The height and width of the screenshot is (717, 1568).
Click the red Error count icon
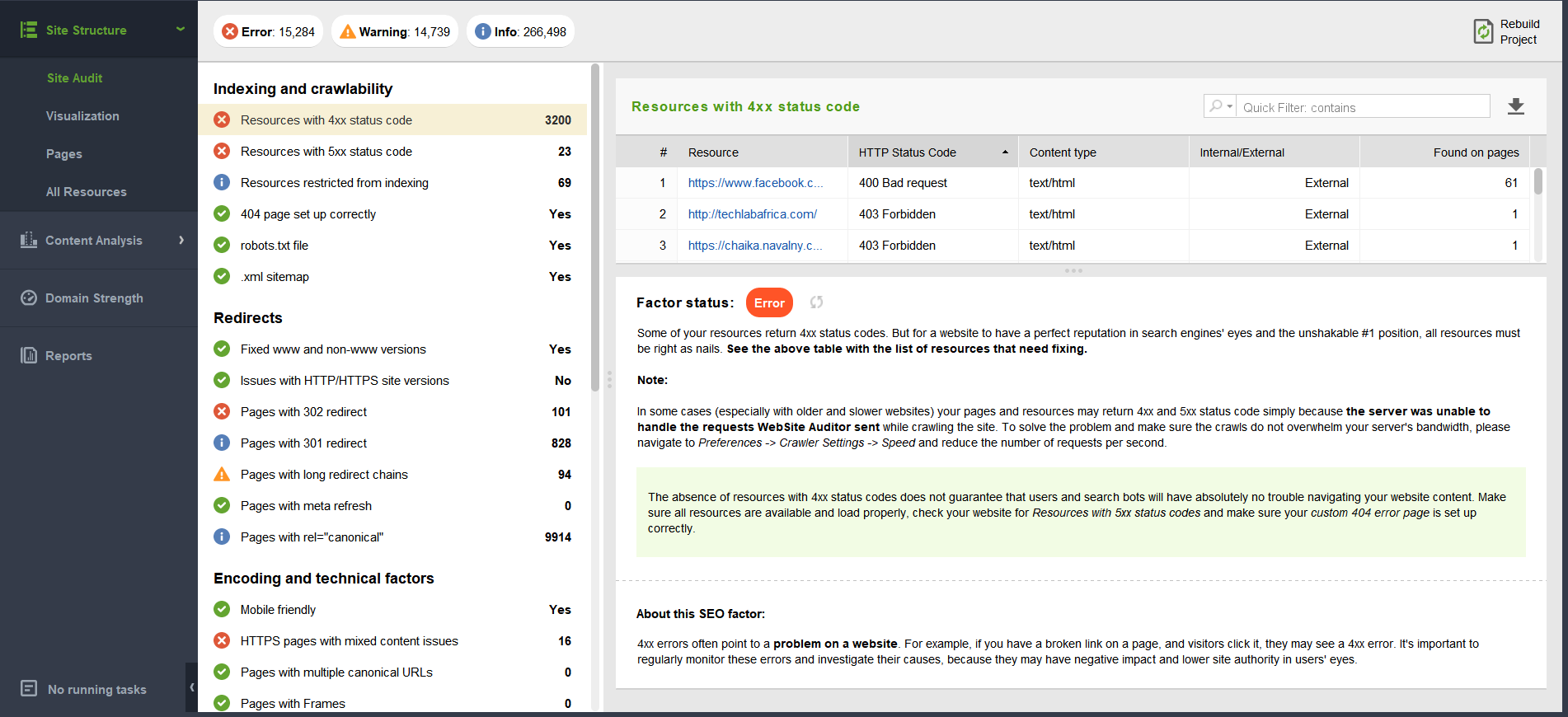click(230, 31)
